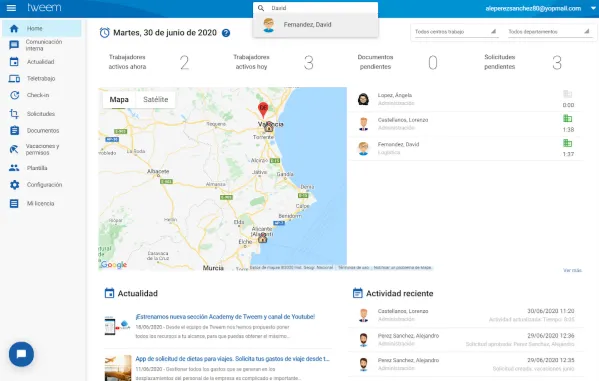The width and height of the screenshot is (599, 381).
Task: Click the Mi licencia sidebar icon
Action: [x=14, y=203]
